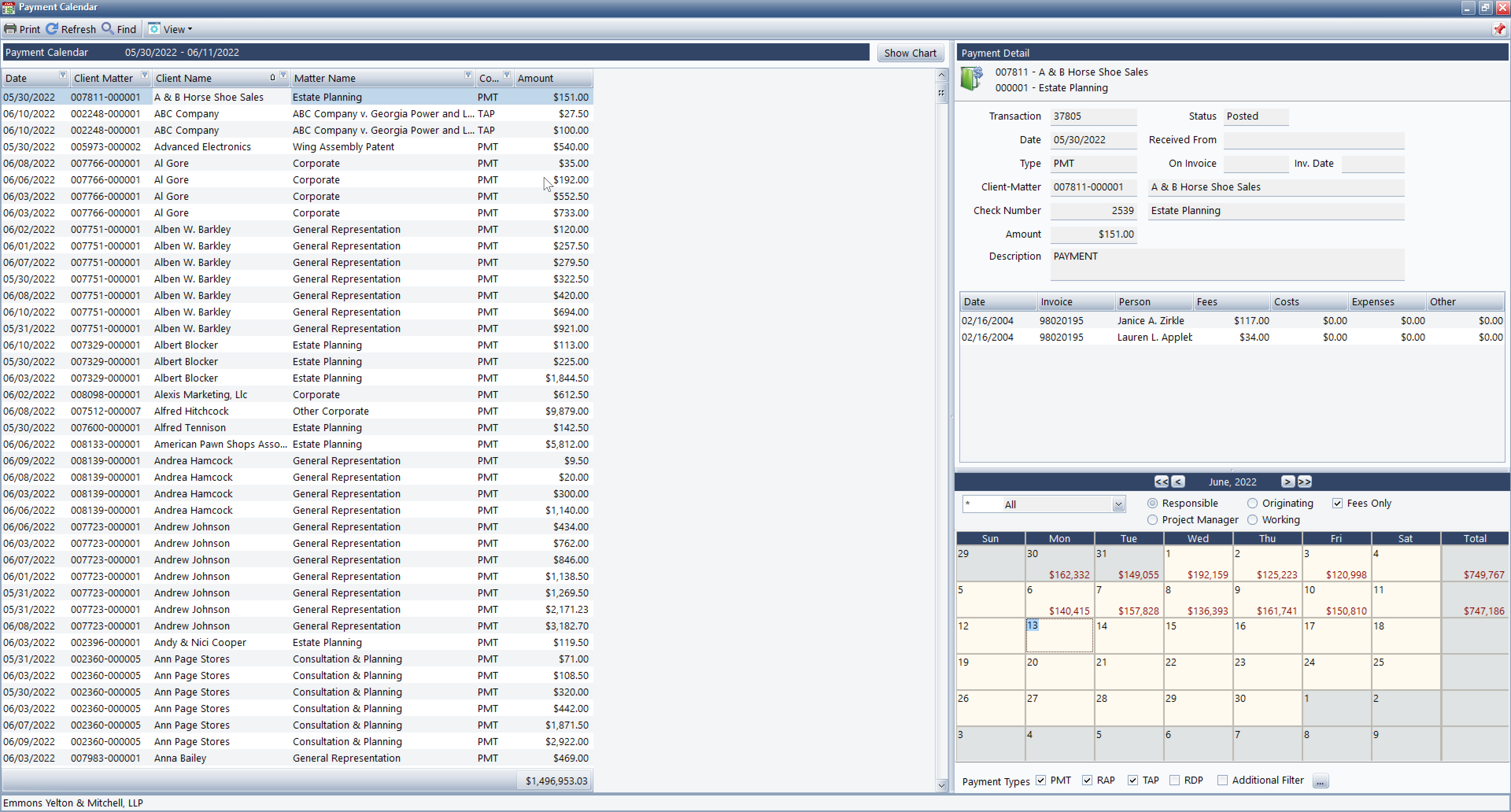The height and width of the screenshot is (812, 1511).
Task: Select Project Manager radio button
Action: coord(1153,520)
